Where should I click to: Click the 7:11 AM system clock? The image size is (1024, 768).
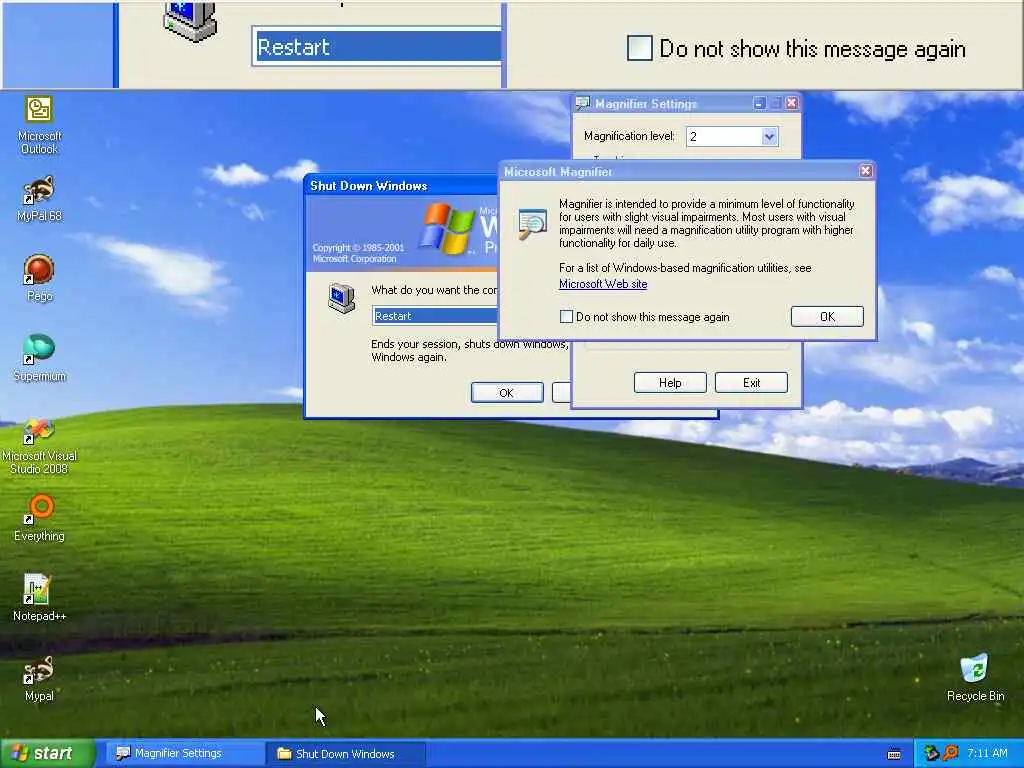[987, 753]
